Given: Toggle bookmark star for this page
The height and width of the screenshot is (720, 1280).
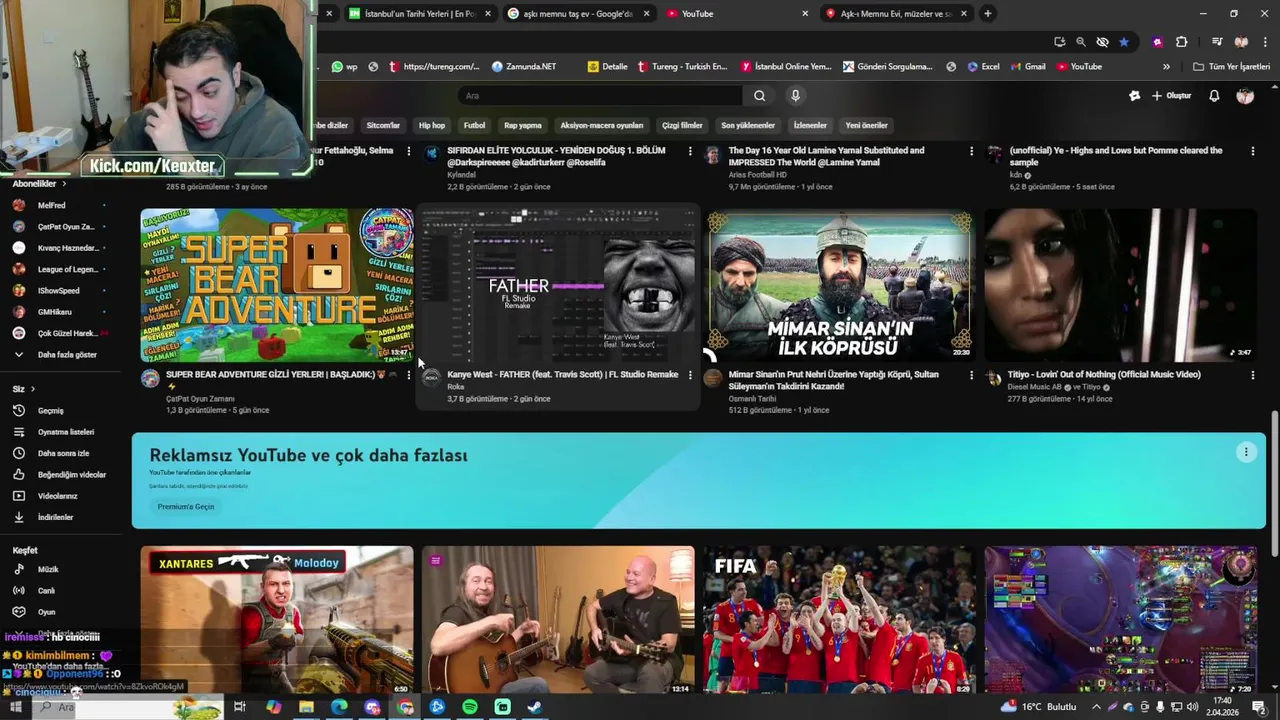Looking at the screenshot, I should (x=1124, y=42).
